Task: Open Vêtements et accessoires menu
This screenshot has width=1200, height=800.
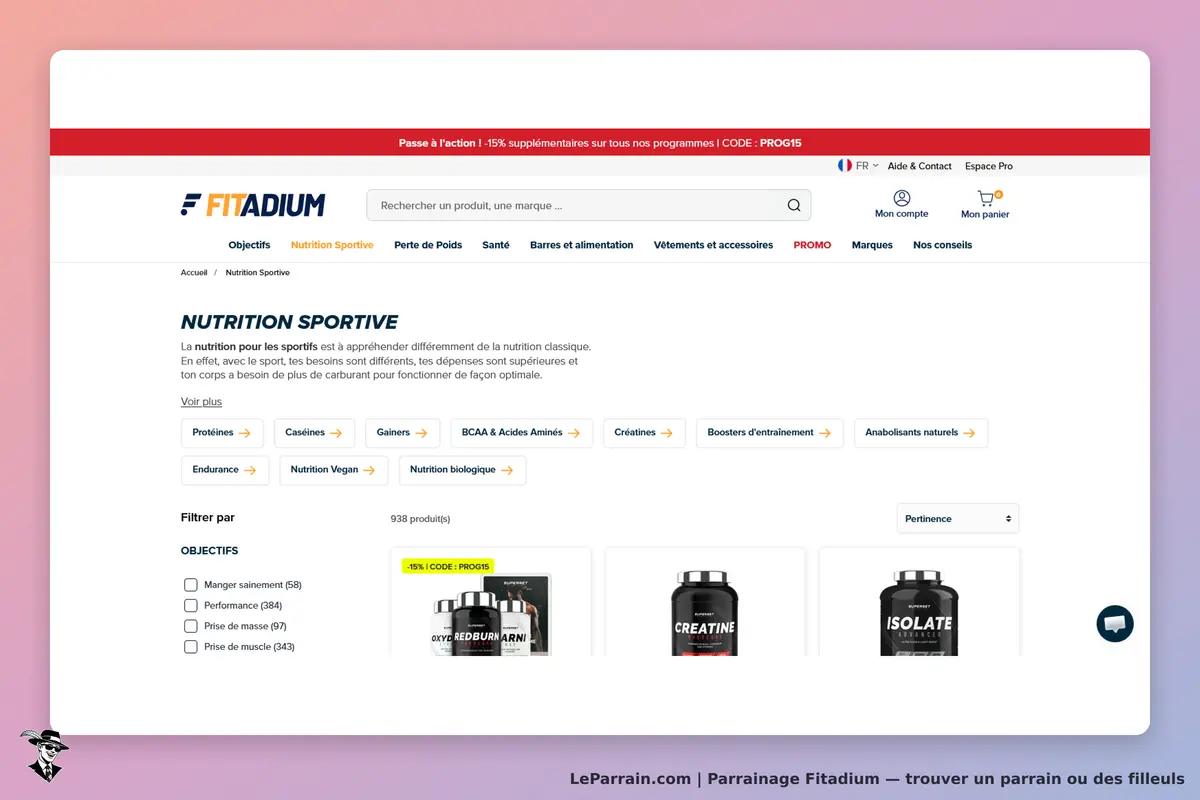Action: coord(713,245)
